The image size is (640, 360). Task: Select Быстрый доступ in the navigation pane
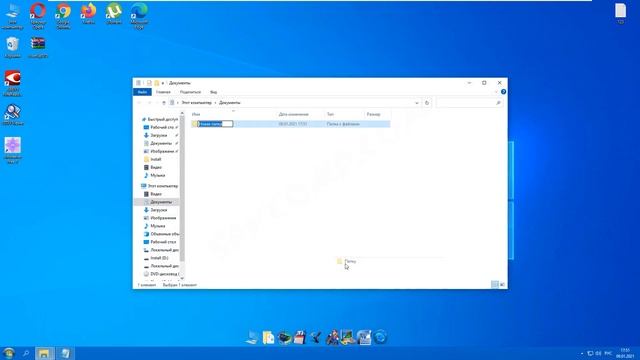(160, 119)
